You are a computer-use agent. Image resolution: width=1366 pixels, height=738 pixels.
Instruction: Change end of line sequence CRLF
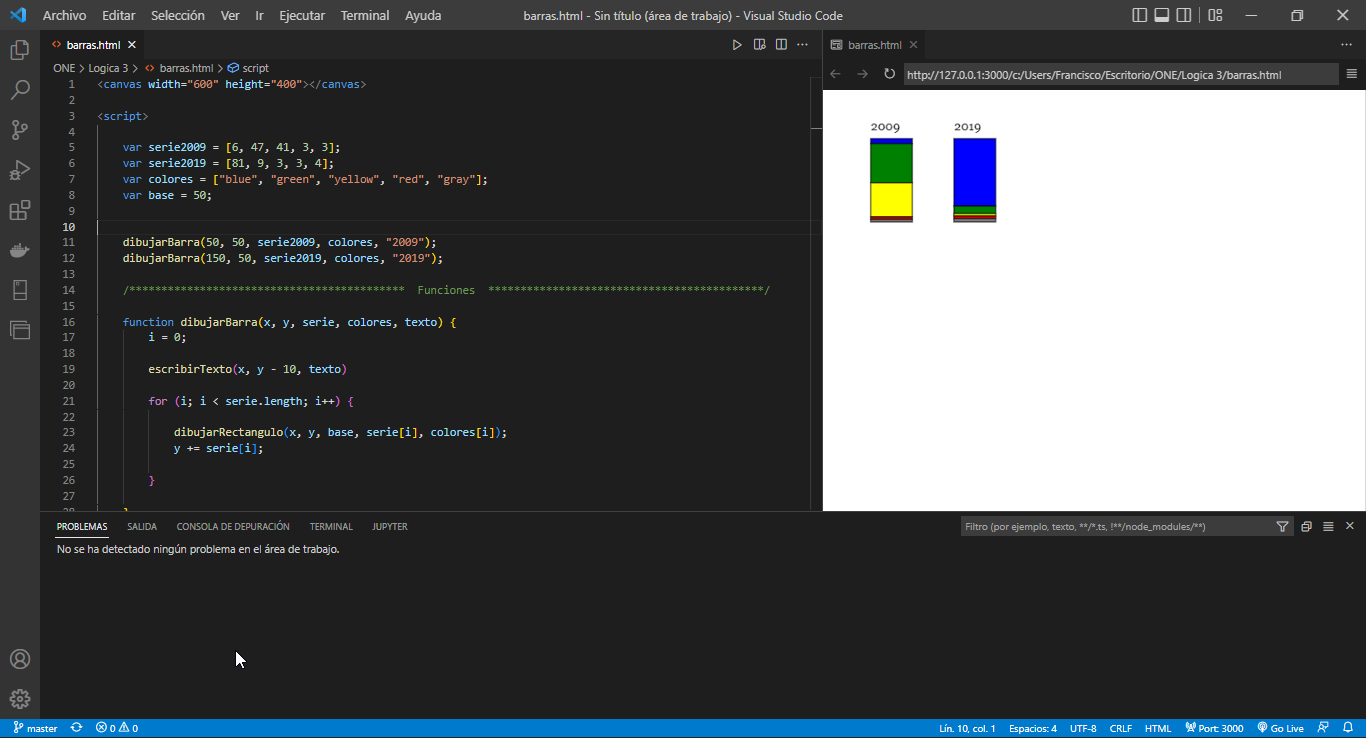point(1120,728)
